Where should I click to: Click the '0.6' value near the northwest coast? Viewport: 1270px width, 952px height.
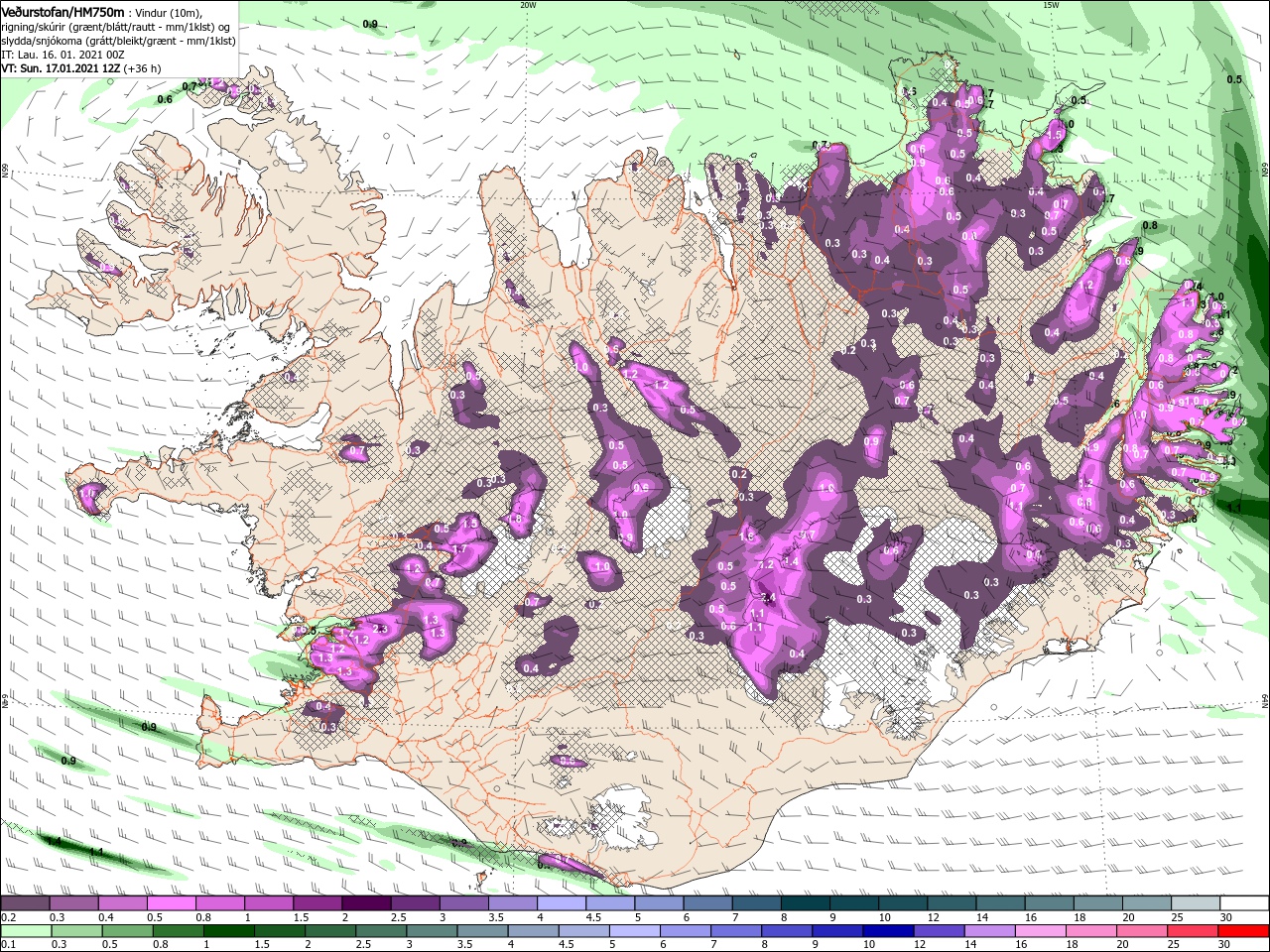point(165,99)
